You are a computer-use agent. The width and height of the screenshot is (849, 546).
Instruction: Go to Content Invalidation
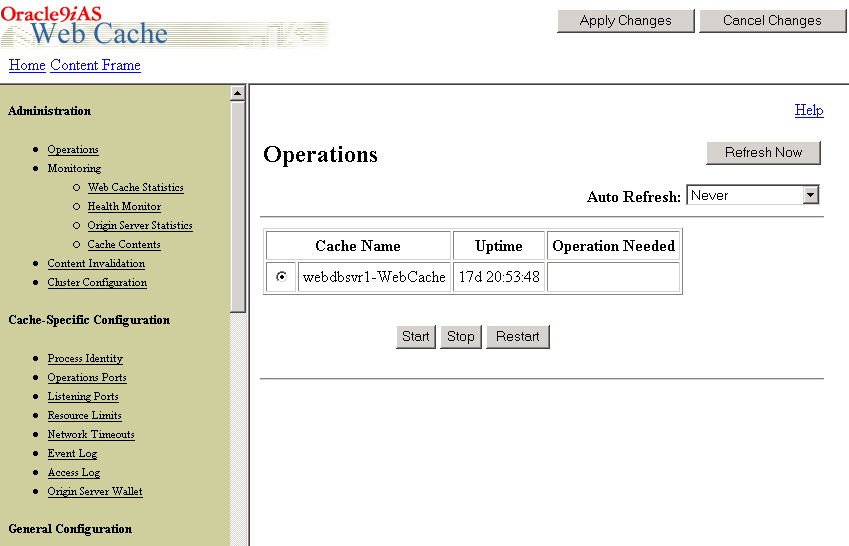pos(96,263)
